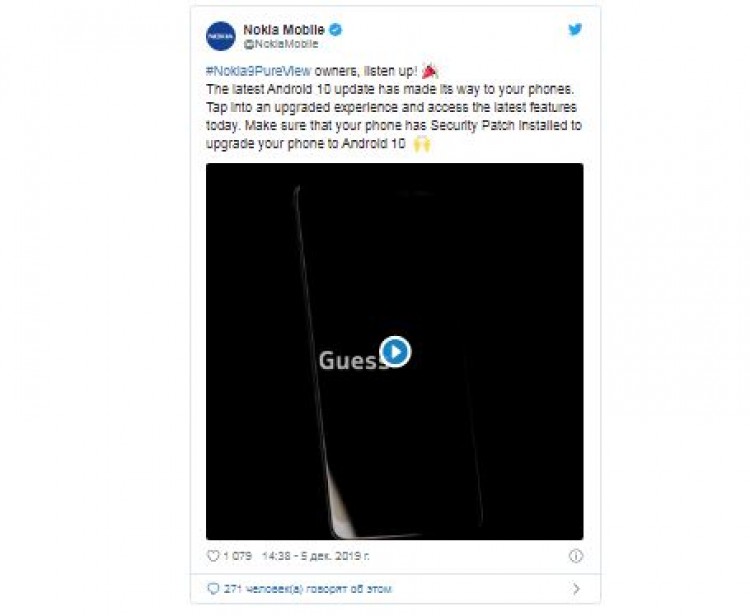
Task: Like the tweet with the heart icon
Action: (213, 556)
